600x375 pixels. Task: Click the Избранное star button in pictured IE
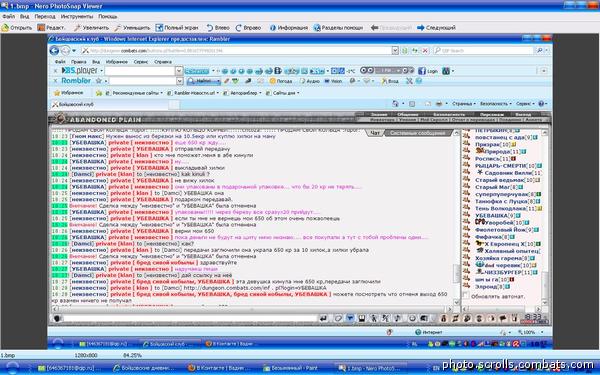(x=68, y=93)
